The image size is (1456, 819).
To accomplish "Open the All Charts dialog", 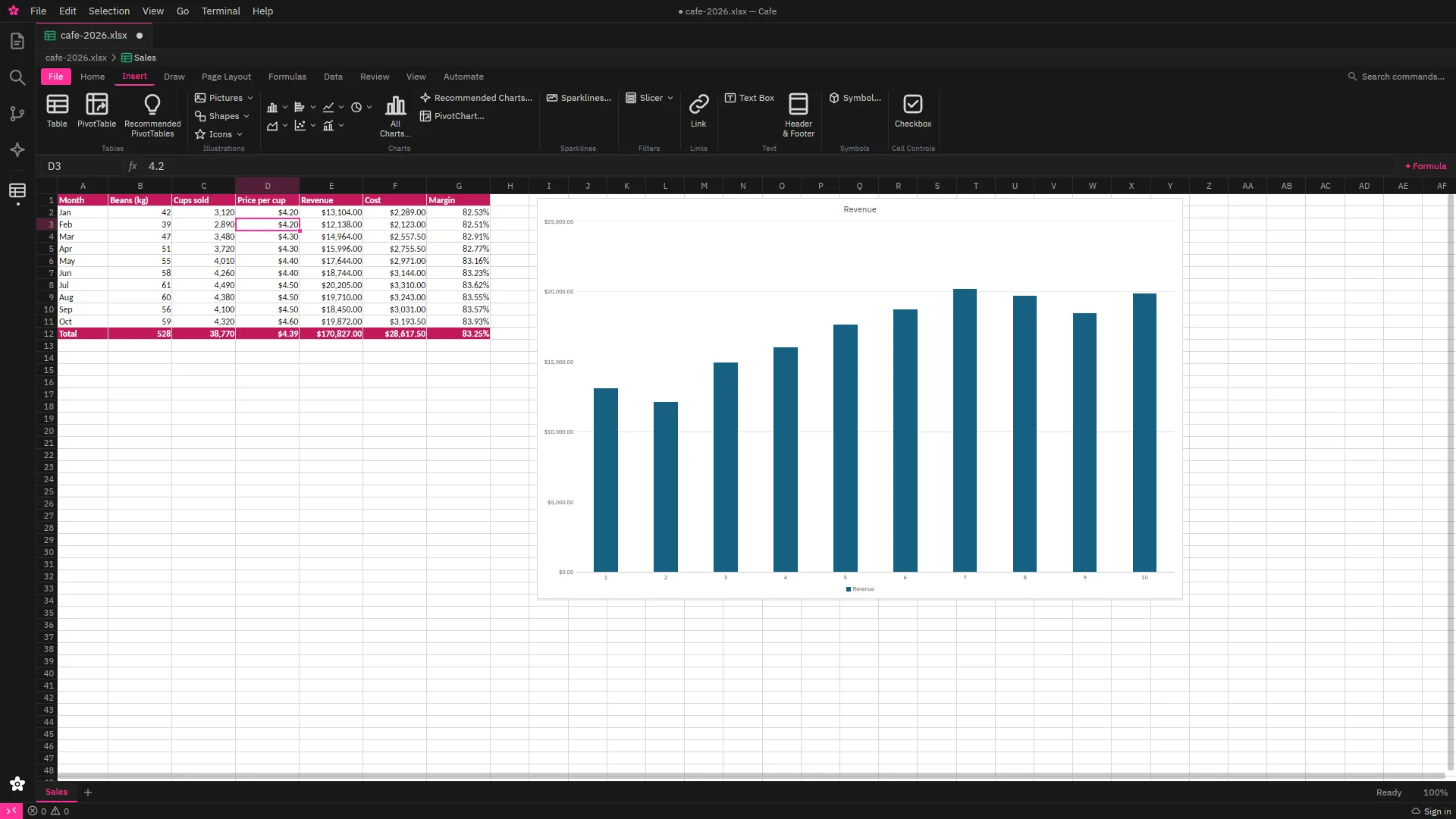I will (x=395, y=115).
